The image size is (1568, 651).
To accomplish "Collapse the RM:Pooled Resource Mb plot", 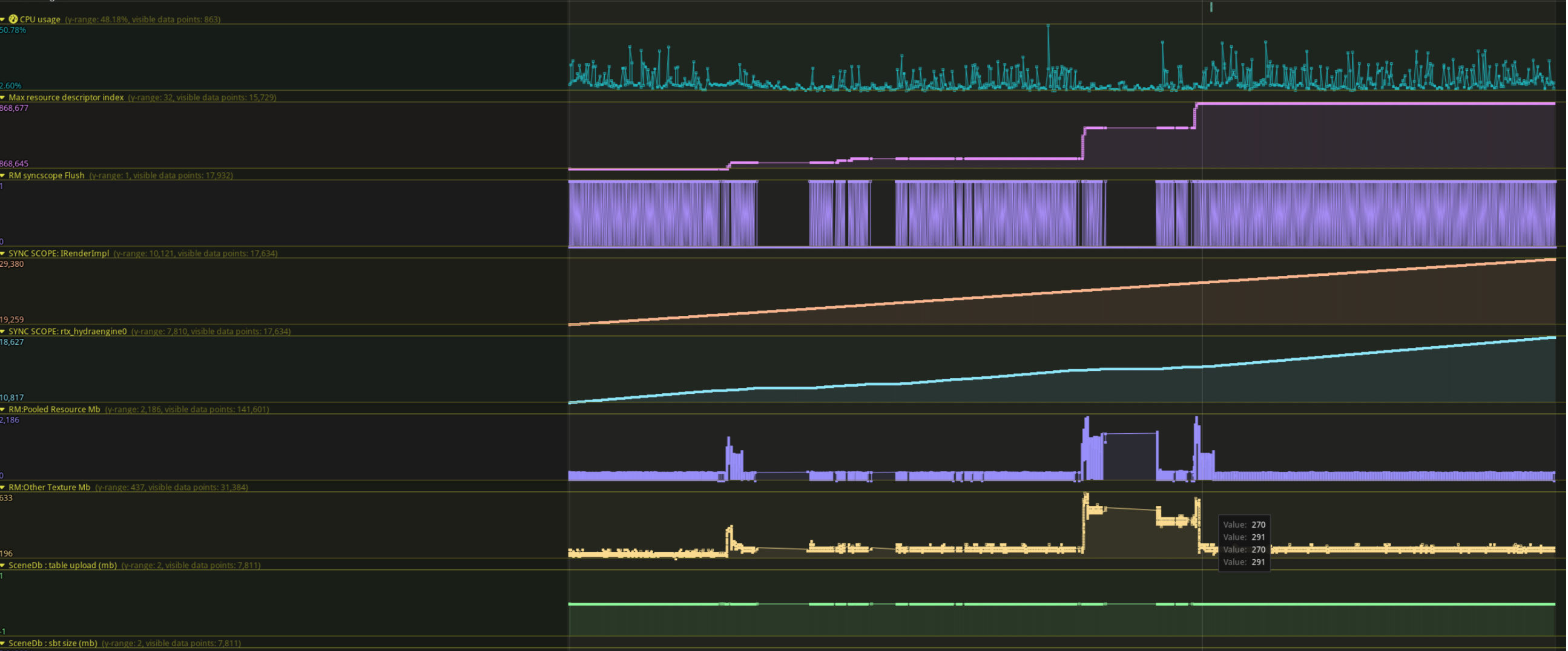I will [3, 409].
